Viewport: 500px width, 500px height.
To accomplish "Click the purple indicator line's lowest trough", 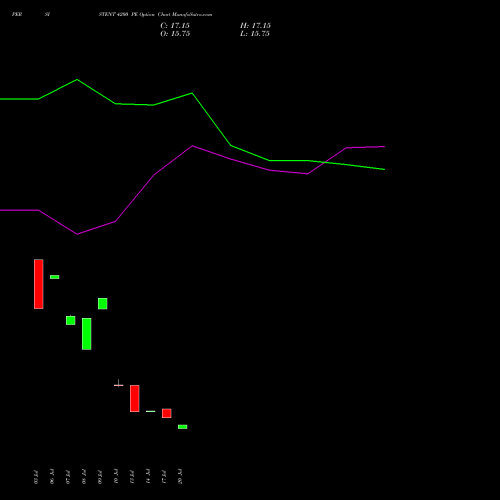I will pos(77,234).
